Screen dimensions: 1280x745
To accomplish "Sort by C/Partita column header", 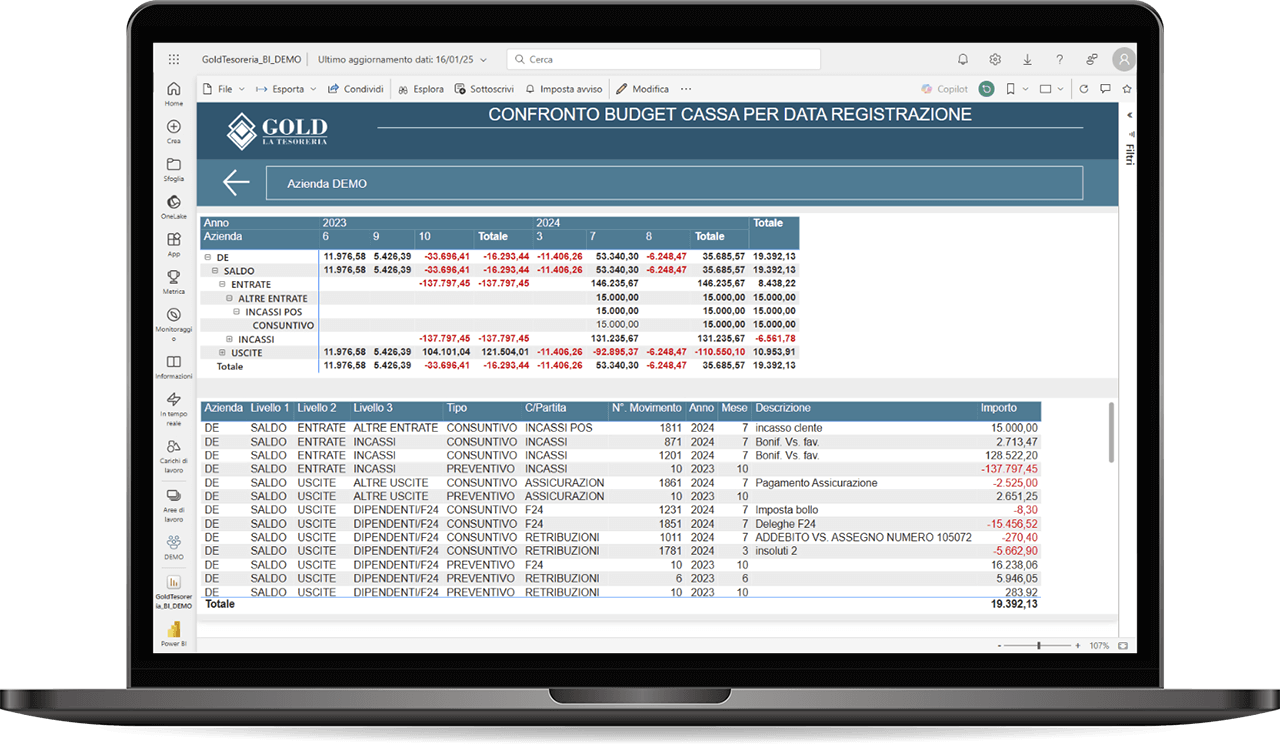I will pos(546,408).
